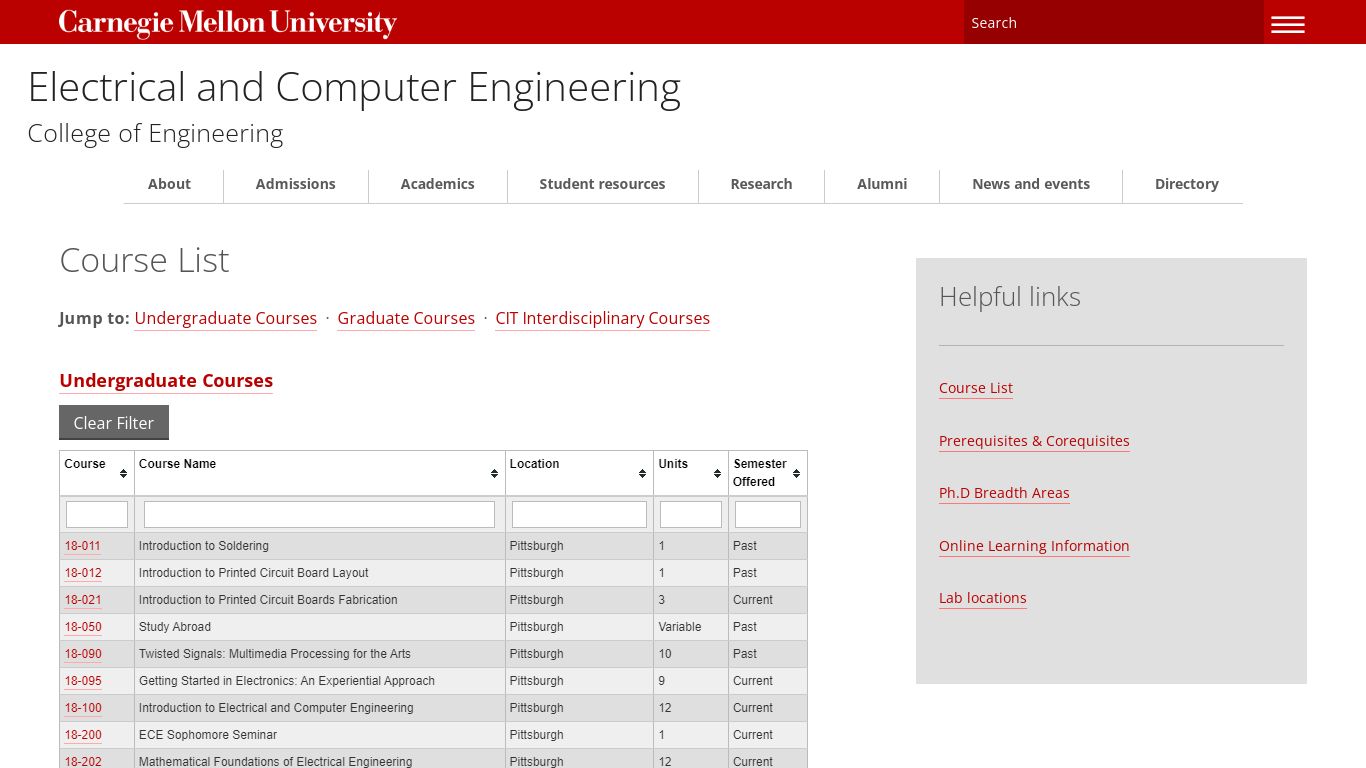Open Lab locations link
Screen dimensions: 1366x768
[x=983, y=598]
